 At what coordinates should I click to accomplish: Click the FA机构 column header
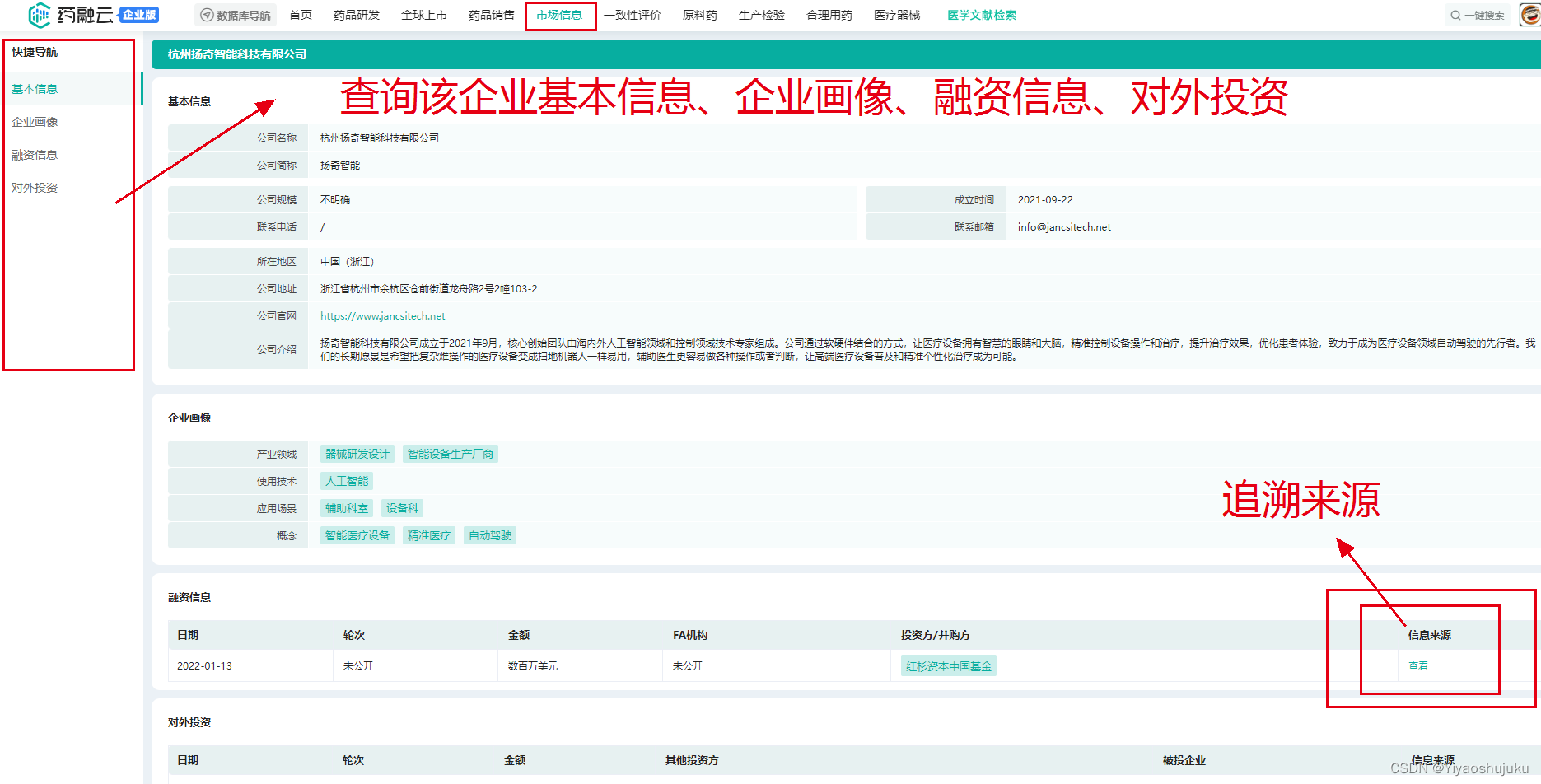pyautogui.click(x=690, y=635)
